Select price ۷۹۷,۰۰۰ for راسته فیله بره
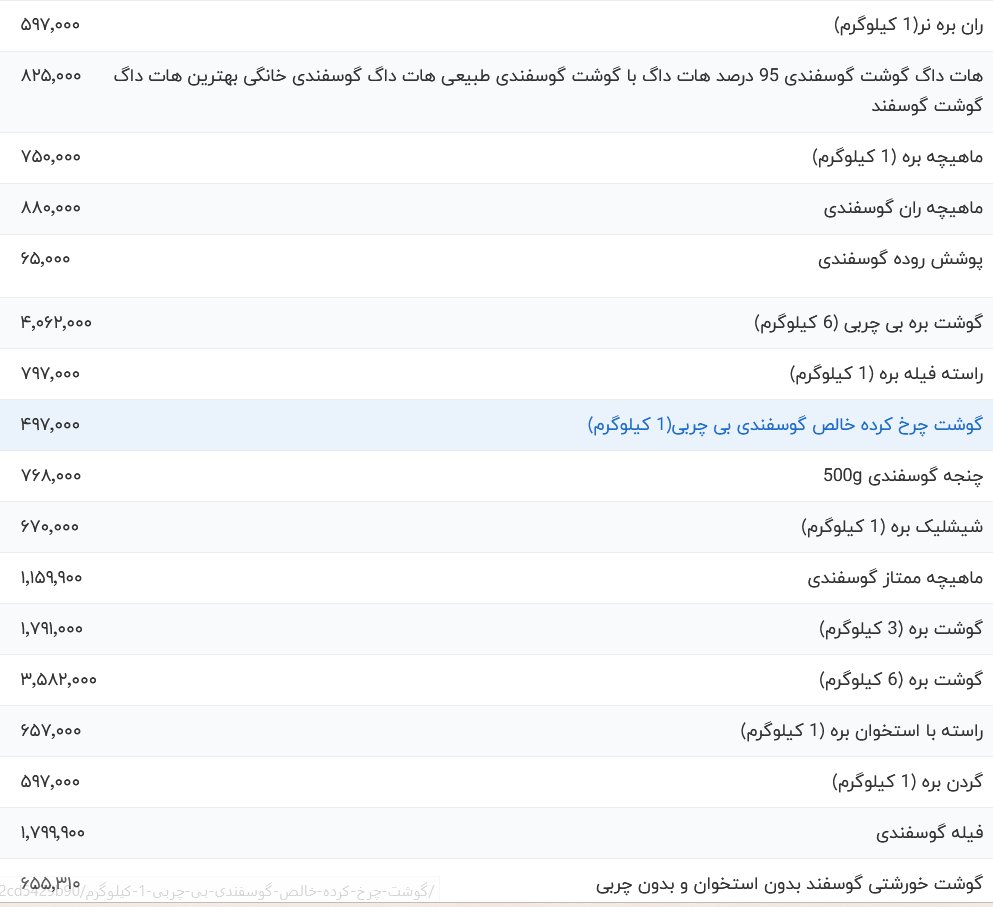The image size is (993, 907). [x=50, y=374]
